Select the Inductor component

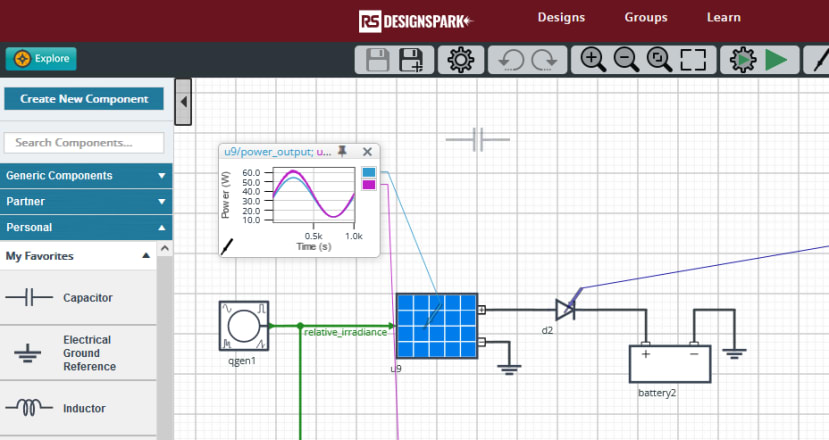[78, 408]
